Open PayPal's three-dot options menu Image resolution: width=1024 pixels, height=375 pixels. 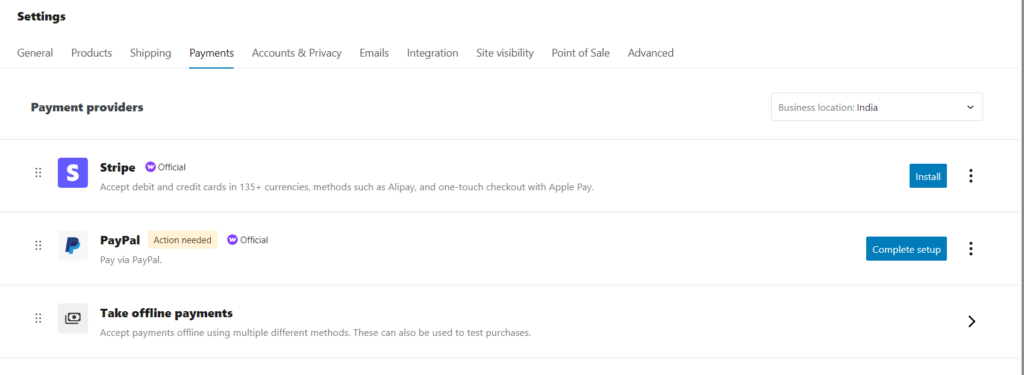point(971,249)
